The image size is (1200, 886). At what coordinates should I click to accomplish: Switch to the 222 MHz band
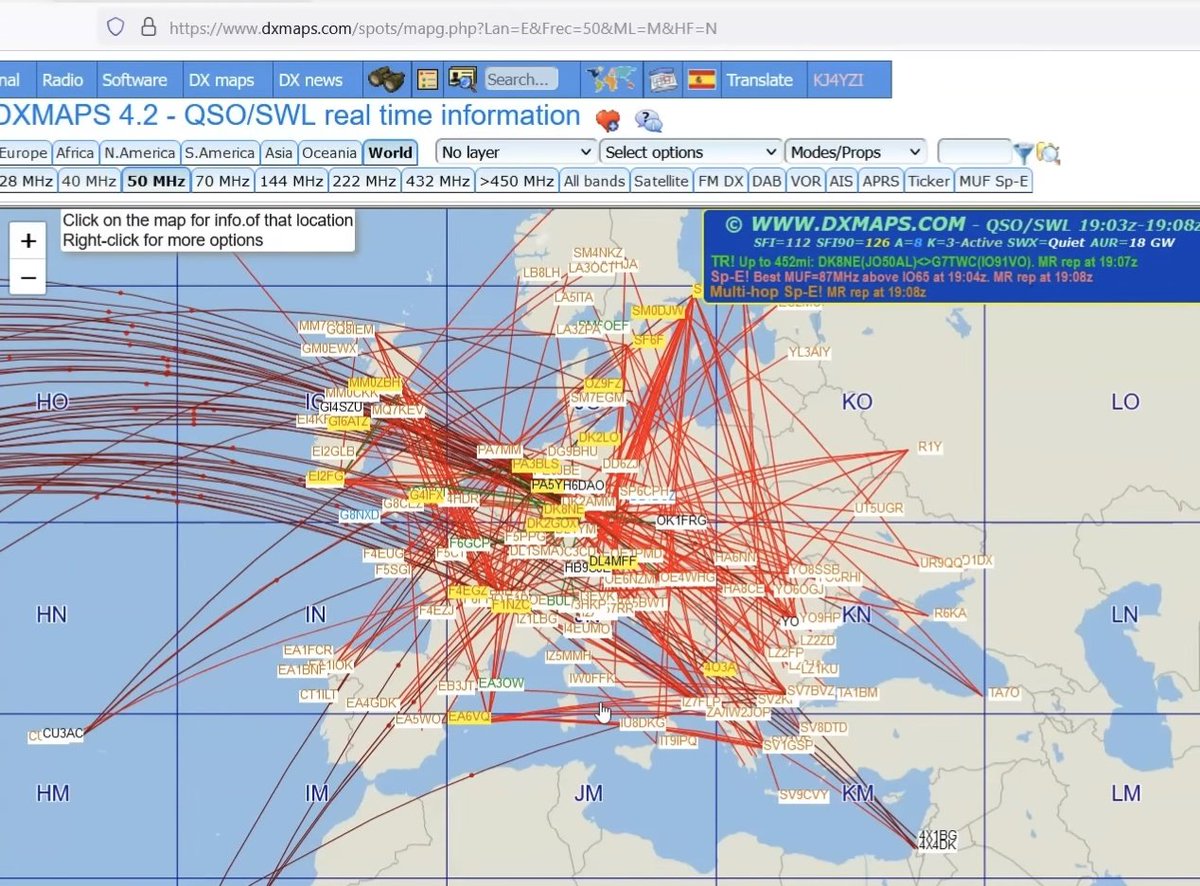tap(364, 181)
